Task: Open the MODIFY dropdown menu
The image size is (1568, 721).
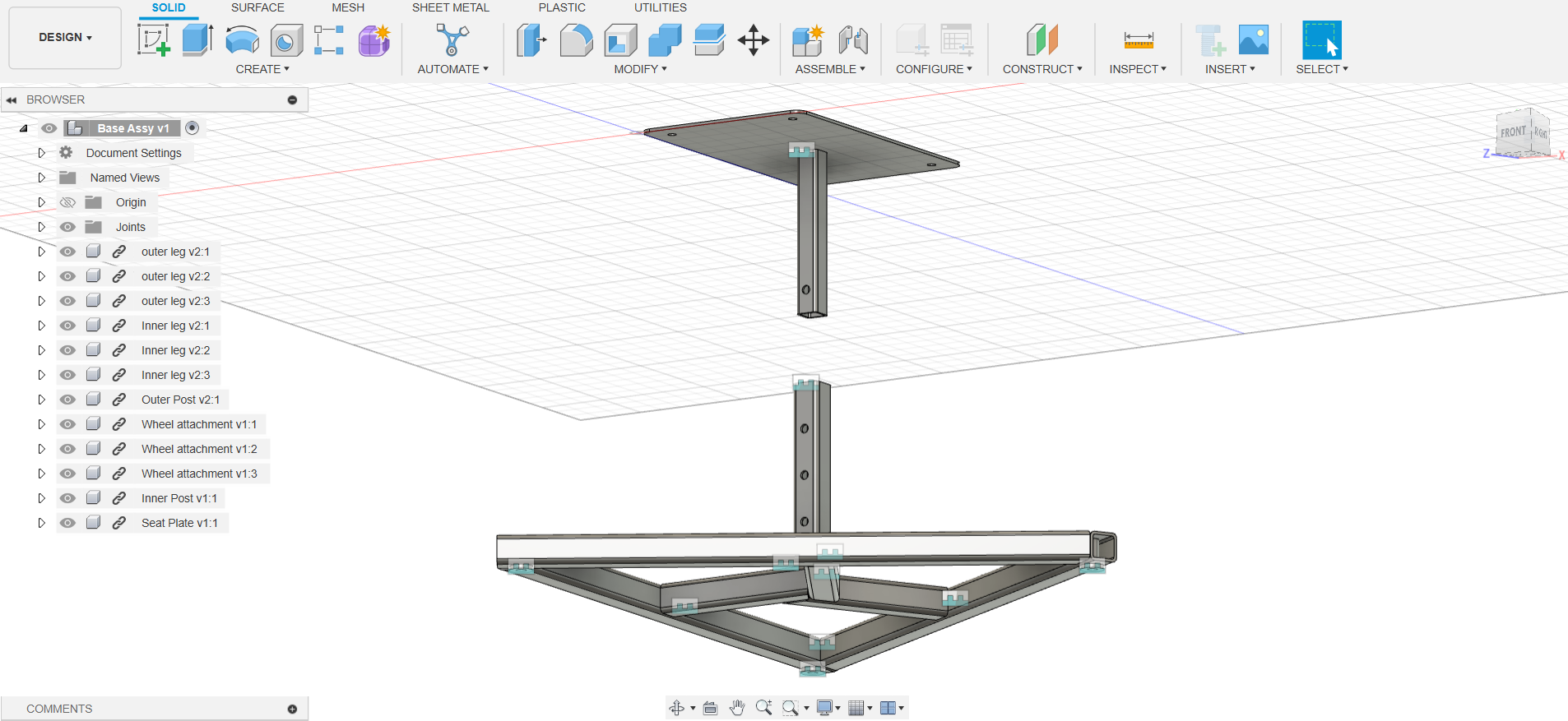Action: click(x=640, y=69)
